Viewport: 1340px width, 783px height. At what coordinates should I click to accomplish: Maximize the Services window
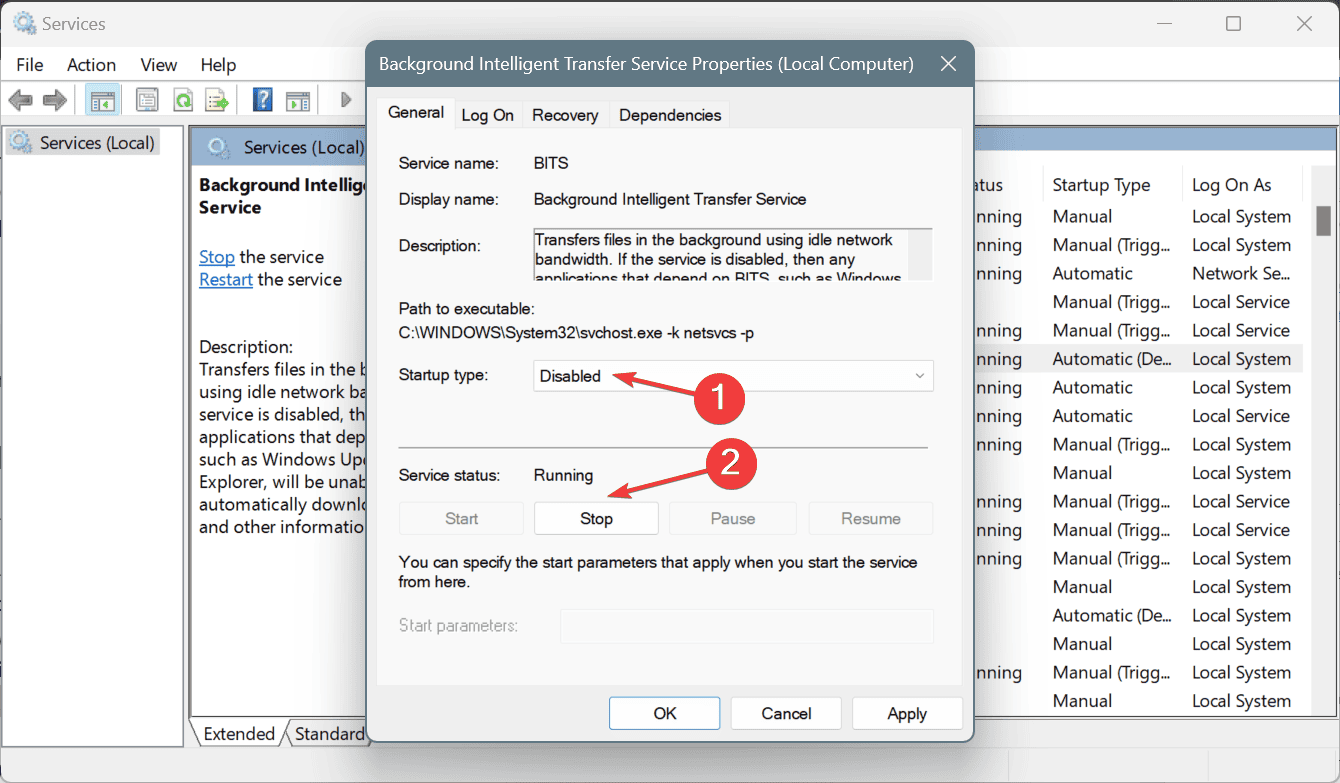pyautogui.click(x=1233, y=23)
